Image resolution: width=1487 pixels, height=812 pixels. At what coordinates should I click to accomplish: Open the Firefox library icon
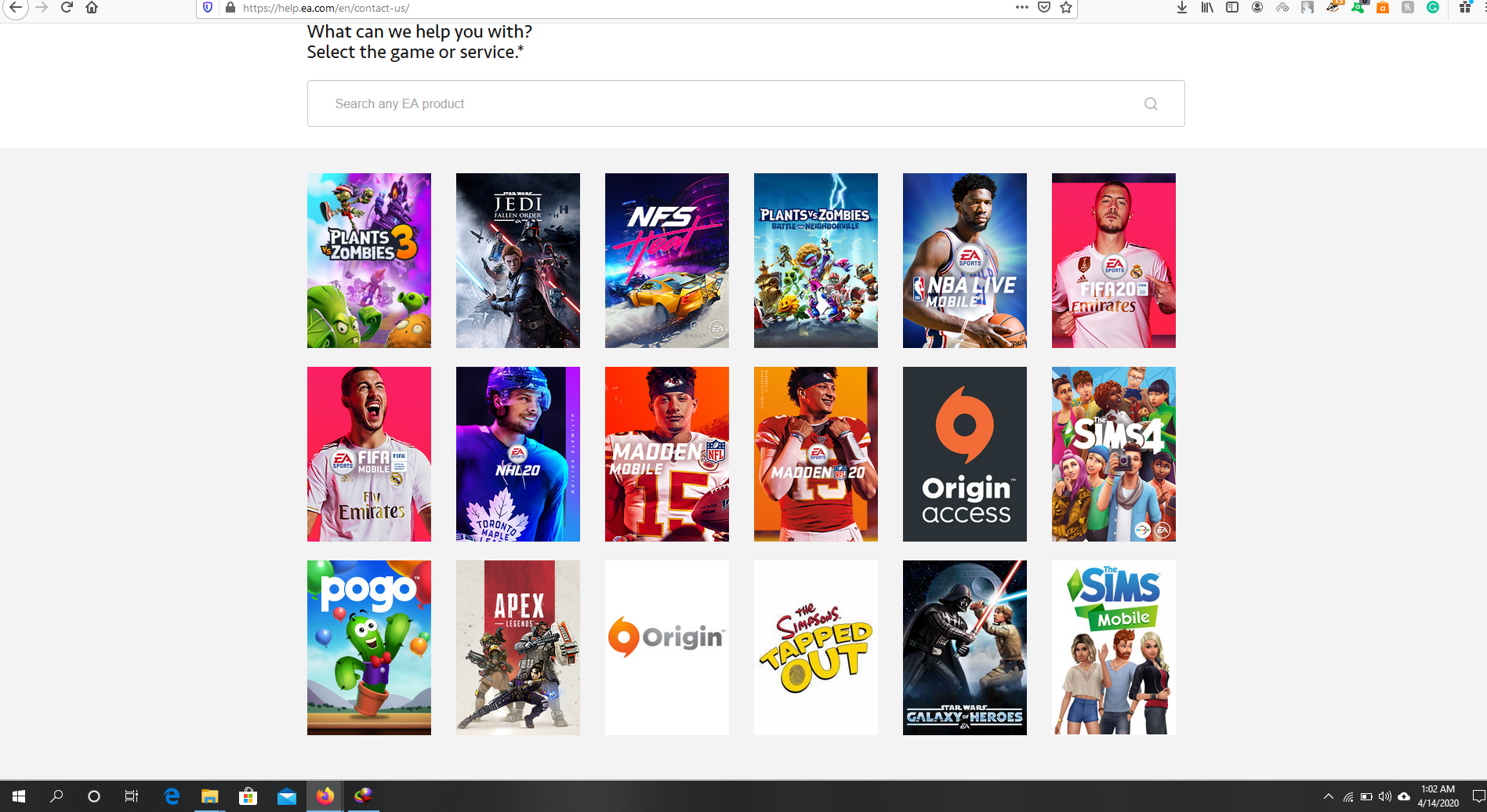click(1207, 8)
